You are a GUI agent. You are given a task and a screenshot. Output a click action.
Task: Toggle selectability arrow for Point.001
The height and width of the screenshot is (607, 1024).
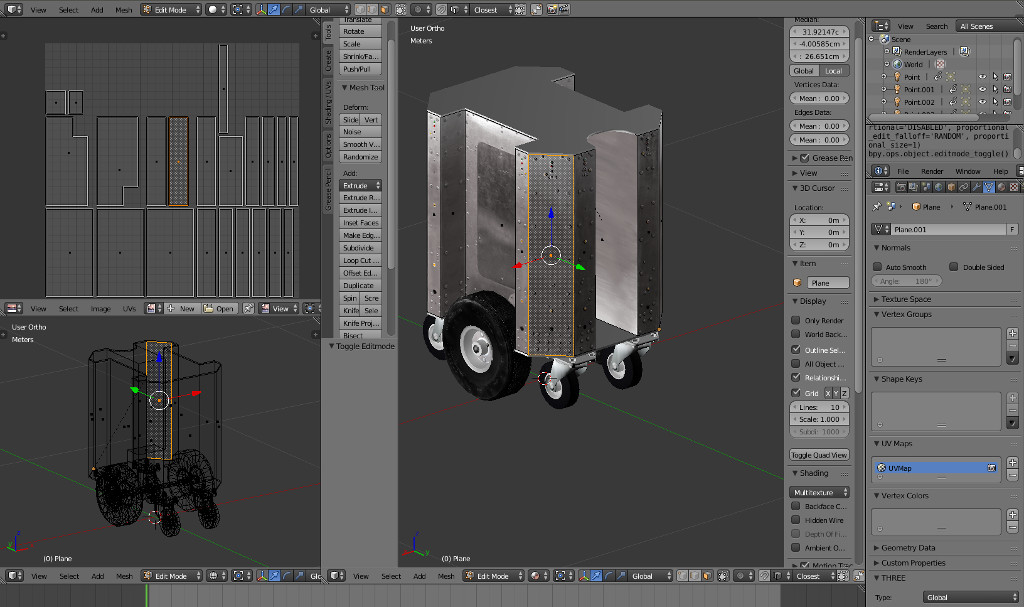[997, 89]
